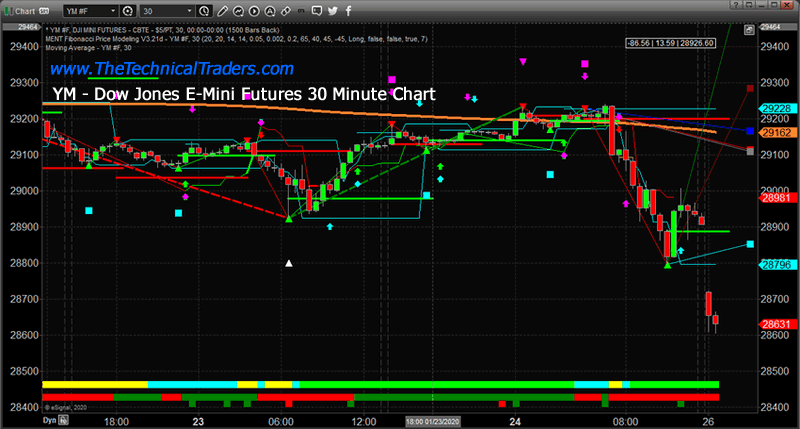The image size is (800, 429).
Task: Click the Chart window title label
Action: pyautogui.click(x=25, y=11)
